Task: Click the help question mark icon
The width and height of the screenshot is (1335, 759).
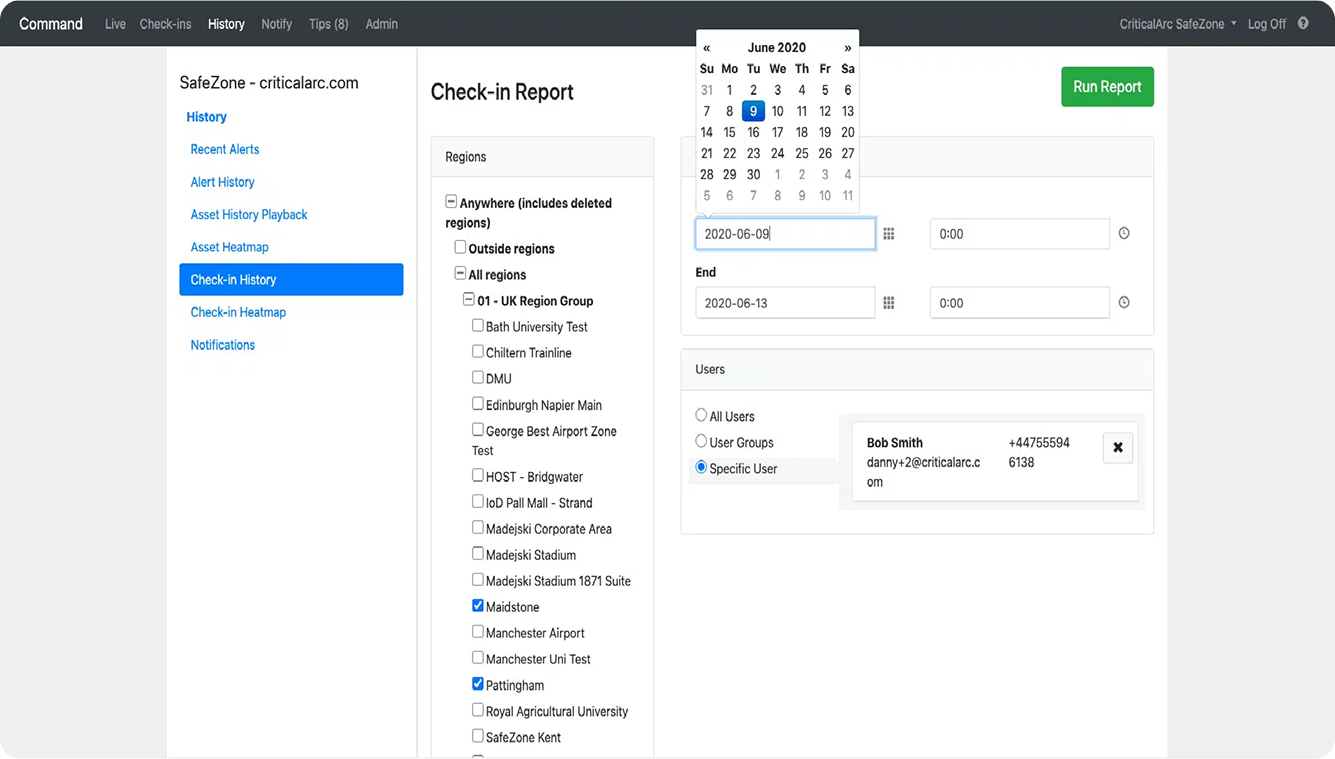Action: click(x=1303, y=23)
